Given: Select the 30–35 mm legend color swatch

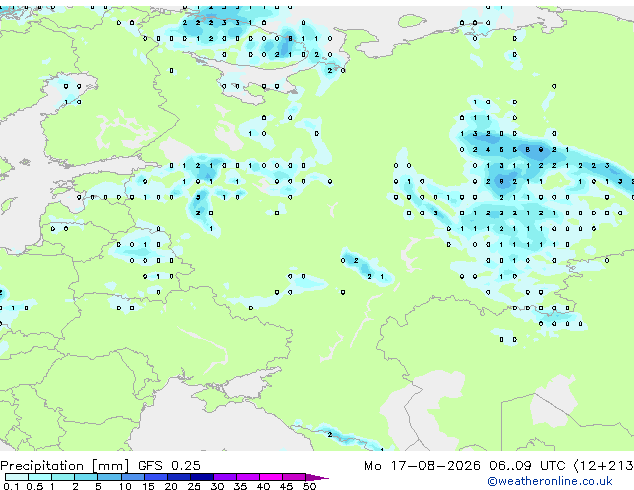Looking at the screenshot, I should click(x=224, y=477).
